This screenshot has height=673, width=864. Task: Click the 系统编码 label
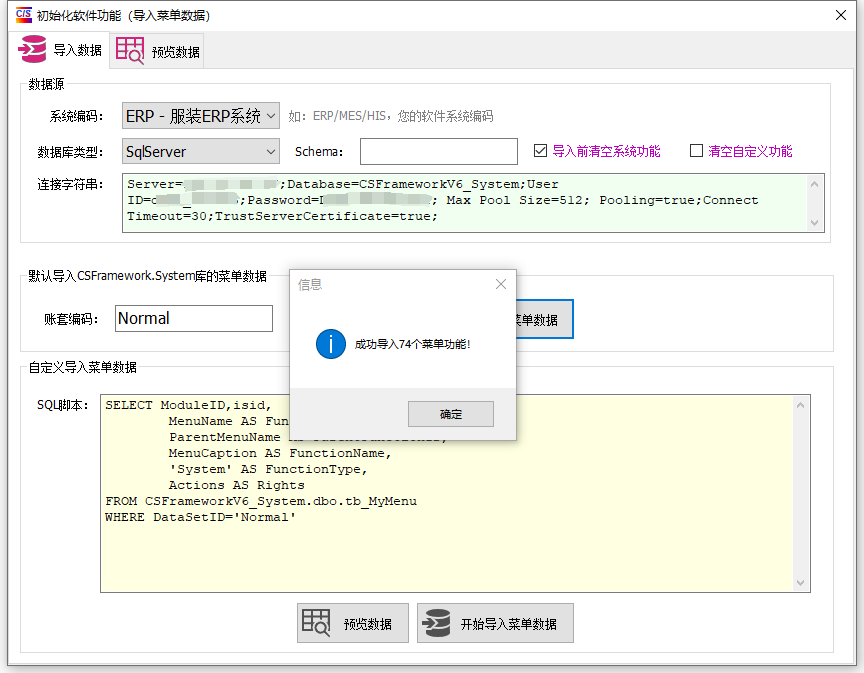77,116
